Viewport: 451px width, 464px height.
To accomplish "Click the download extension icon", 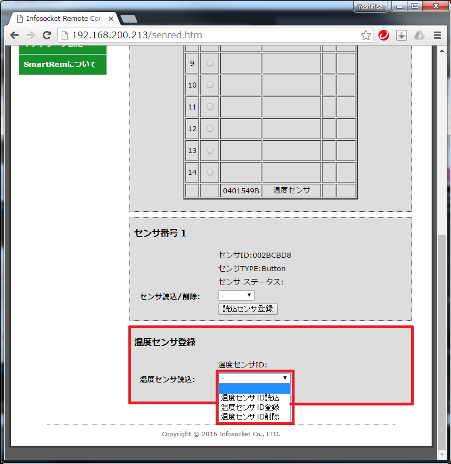I will click(x=401, y=35).
